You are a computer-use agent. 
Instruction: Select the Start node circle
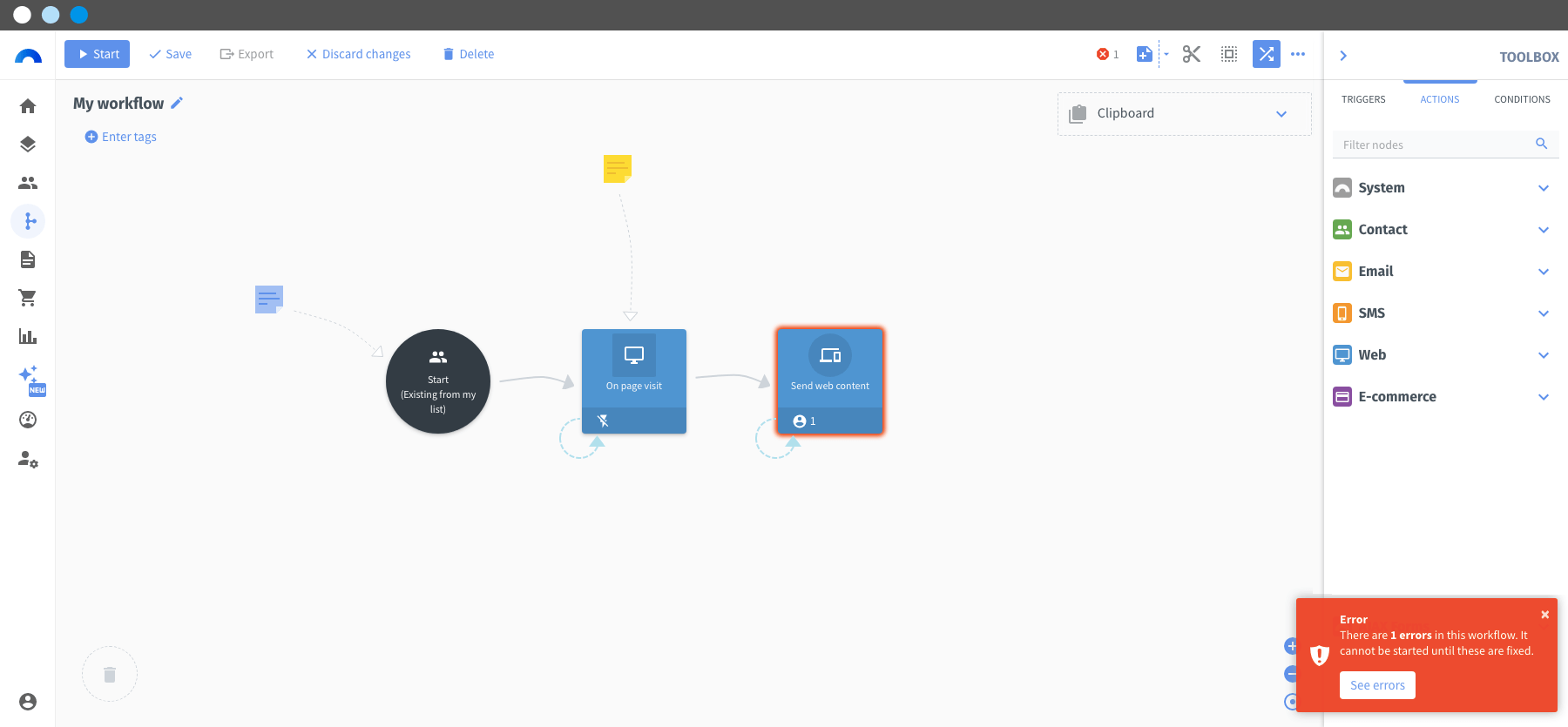(438, 381)
